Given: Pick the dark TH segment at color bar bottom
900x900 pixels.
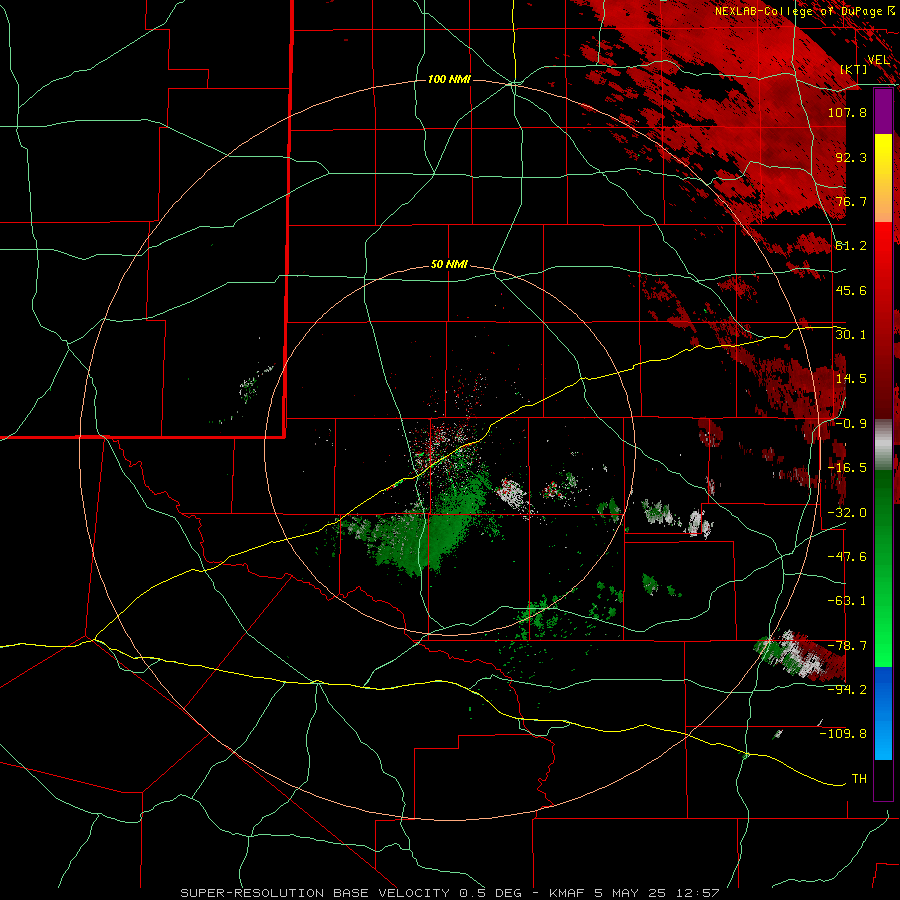Looking at the screenshot, I should 883,779.
